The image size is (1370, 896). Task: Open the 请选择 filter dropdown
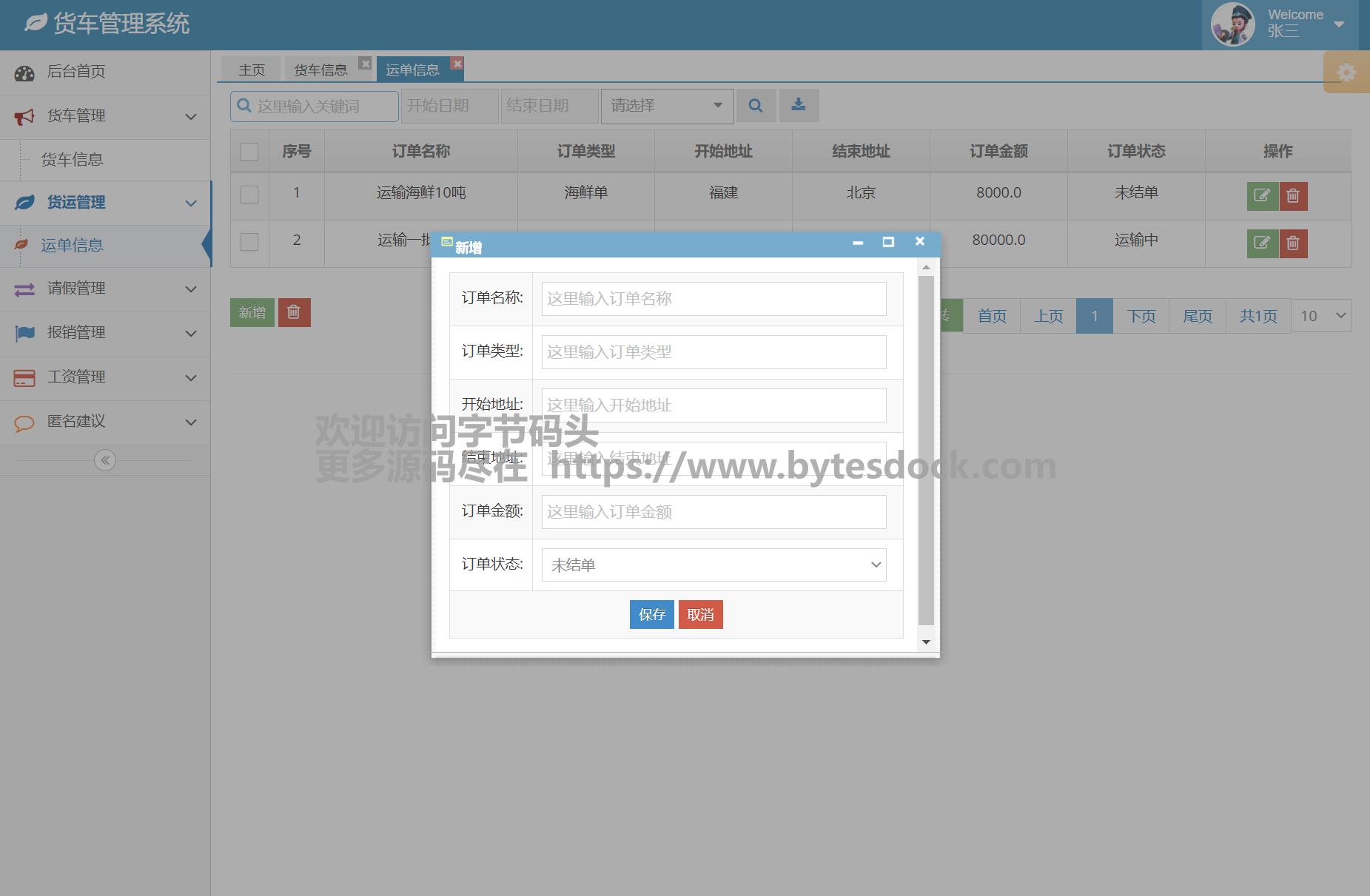[x=667, y=106]
